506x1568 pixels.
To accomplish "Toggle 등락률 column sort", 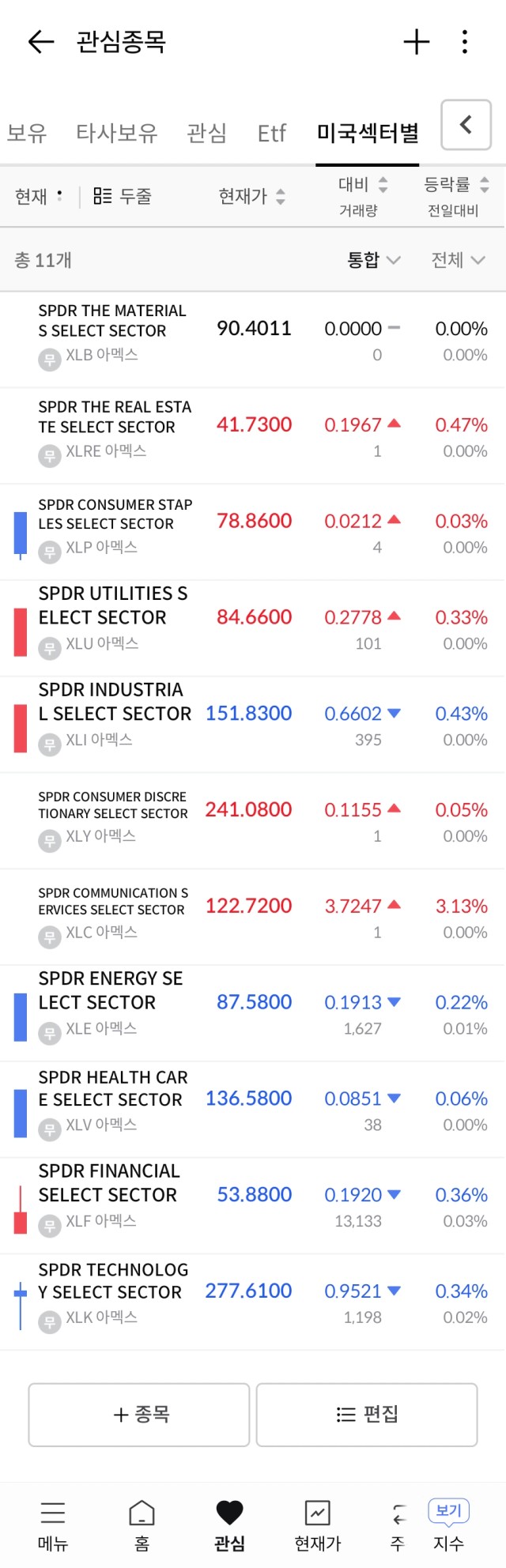I will [x=456, y=185].
